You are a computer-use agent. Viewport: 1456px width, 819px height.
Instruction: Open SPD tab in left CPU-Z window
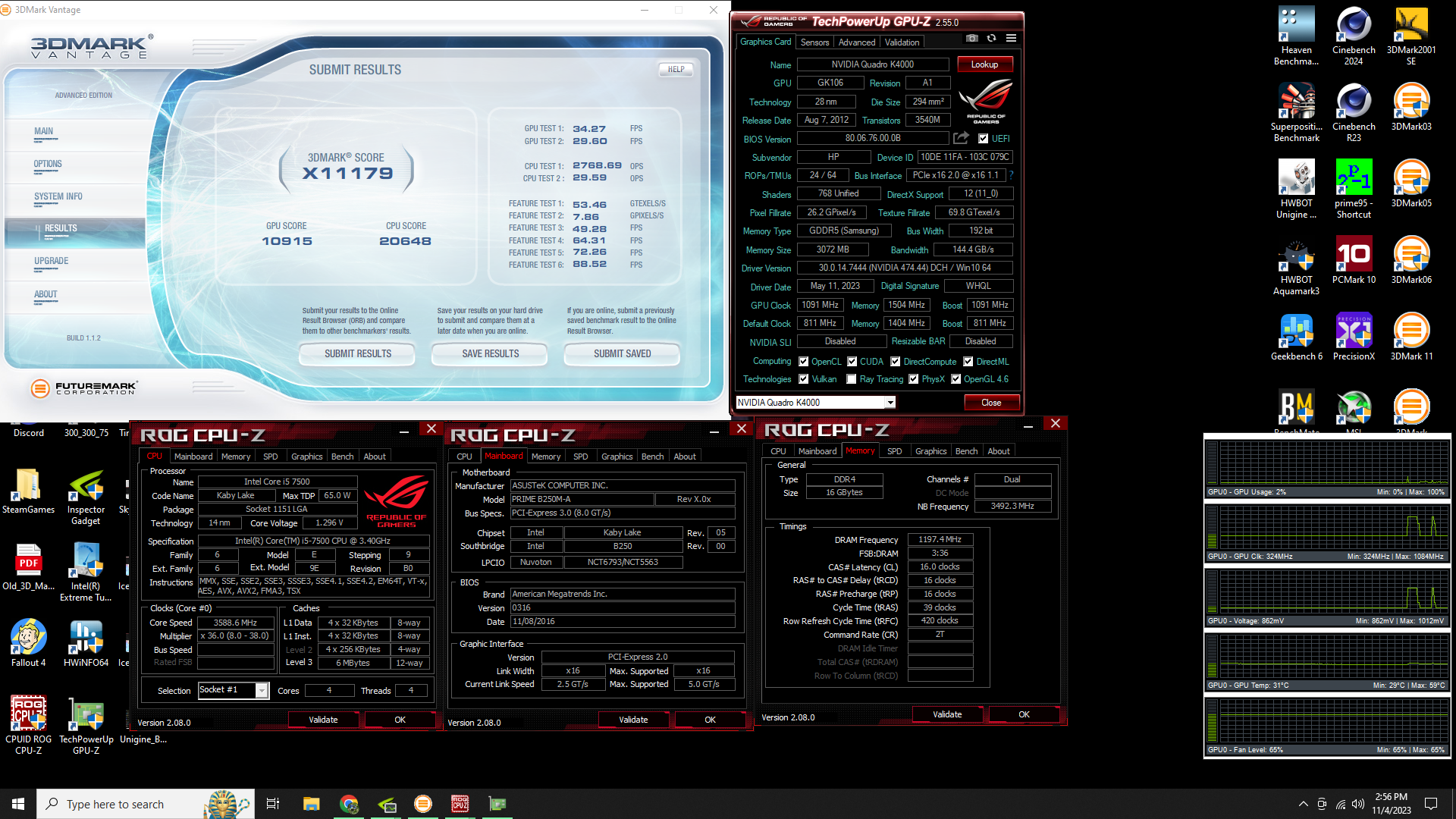tap(270, 457)
